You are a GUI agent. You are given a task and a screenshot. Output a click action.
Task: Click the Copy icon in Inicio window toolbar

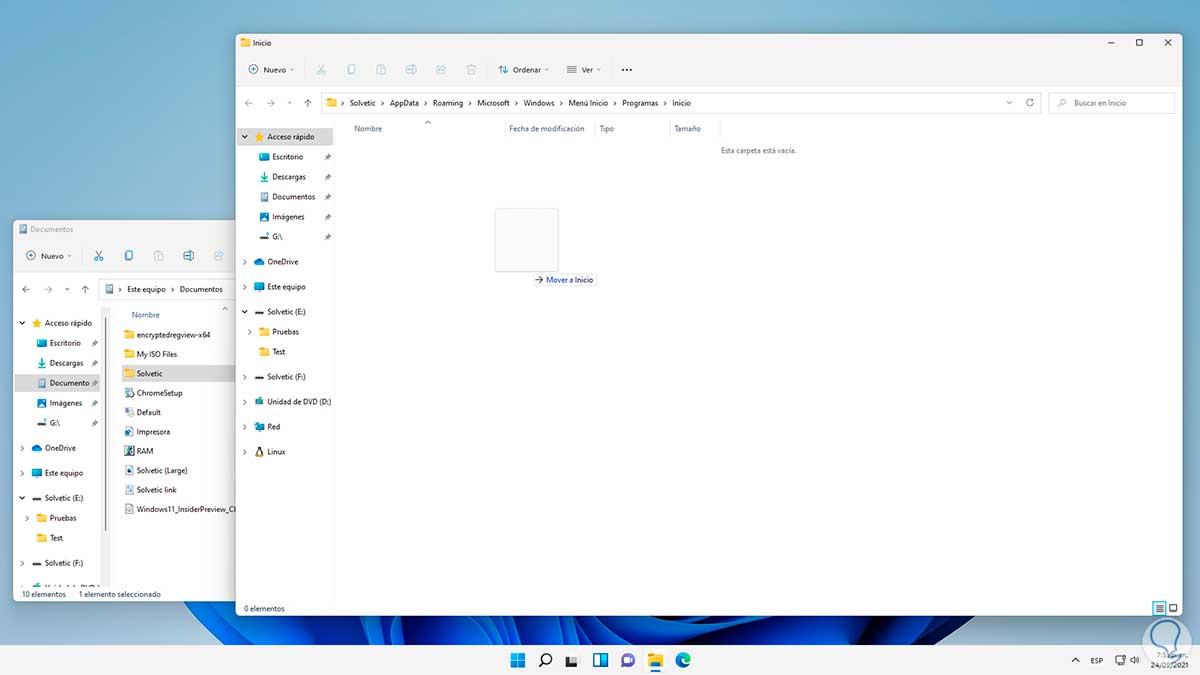click(x=351, y=70)
